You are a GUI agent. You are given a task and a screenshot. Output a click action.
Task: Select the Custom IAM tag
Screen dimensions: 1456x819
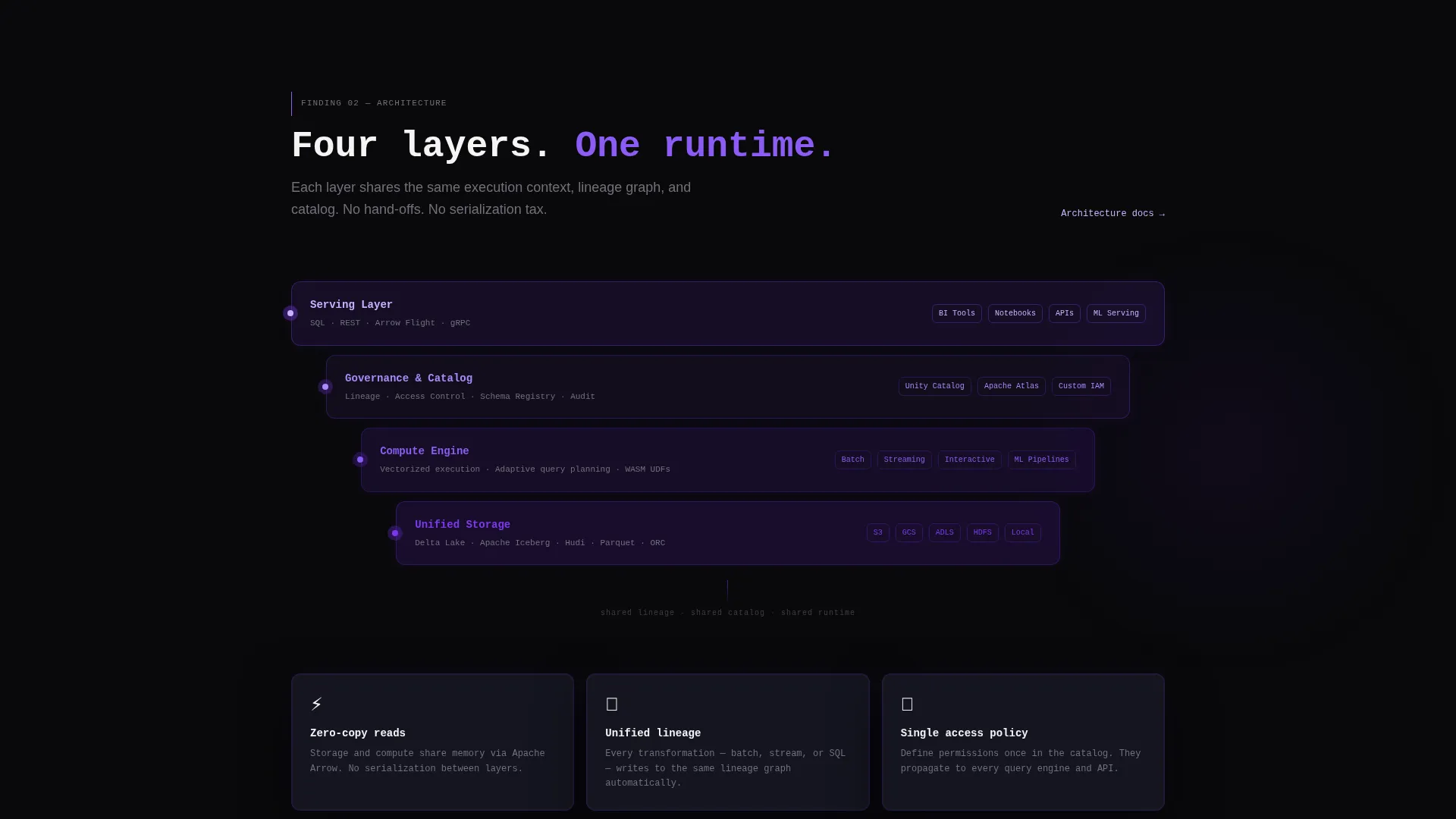coord(1081,386)
